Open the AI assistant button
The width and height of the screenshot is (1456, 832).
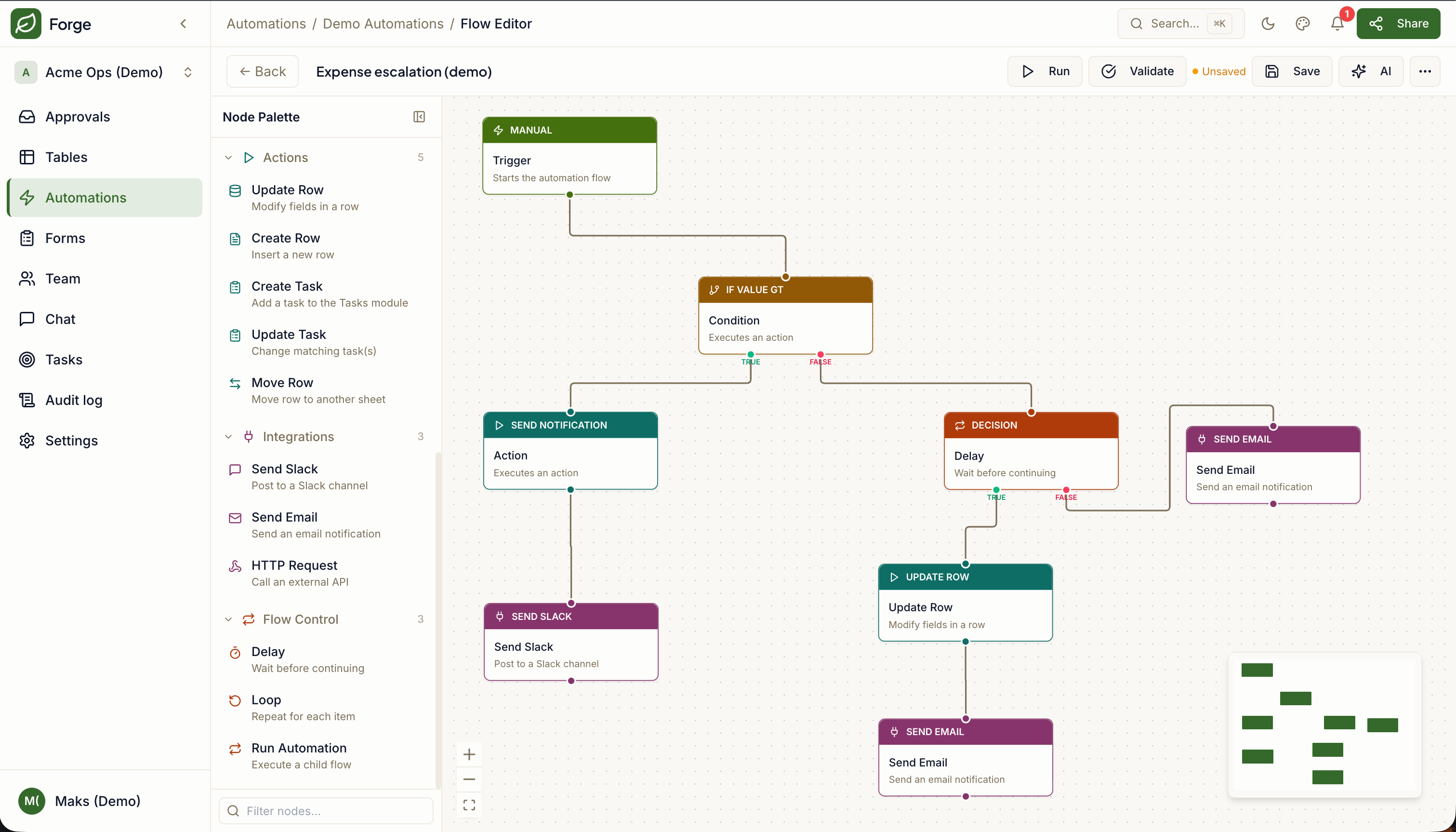[x=1370, y=71]
